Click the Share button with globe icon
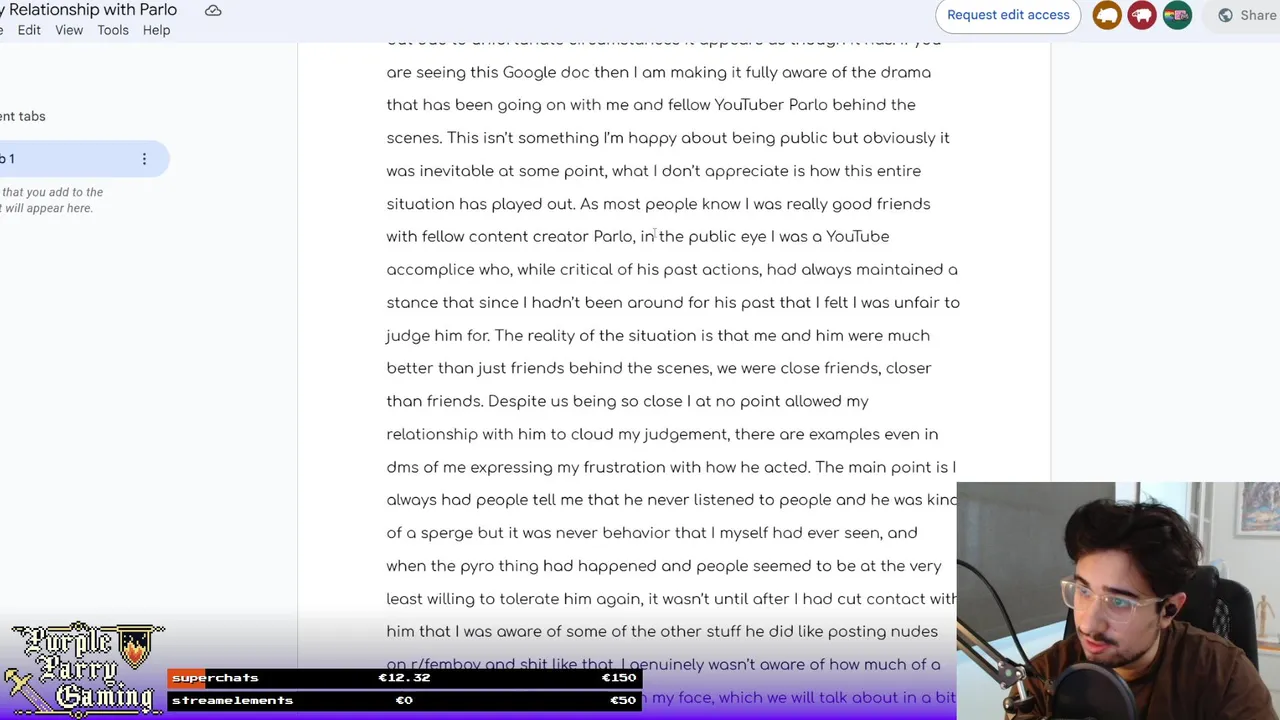 click(x=1240, y=15)
